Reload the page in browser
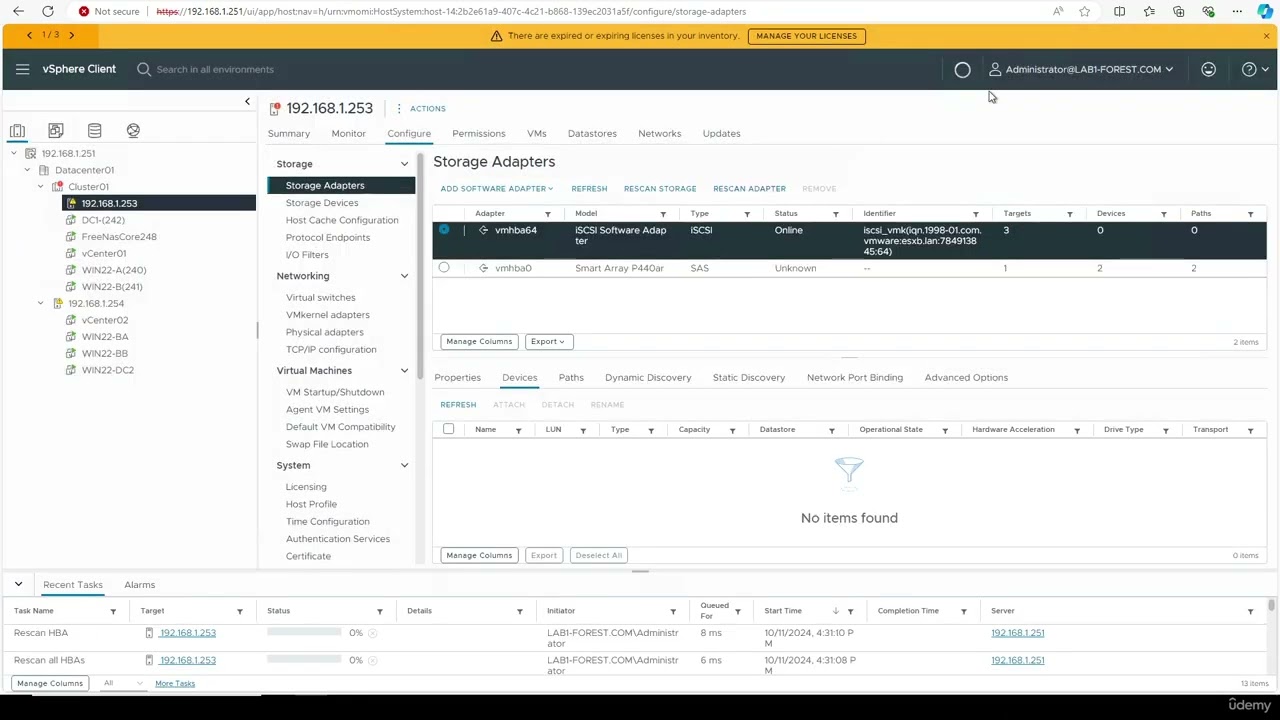1280x720 pixels. point(48,12)
